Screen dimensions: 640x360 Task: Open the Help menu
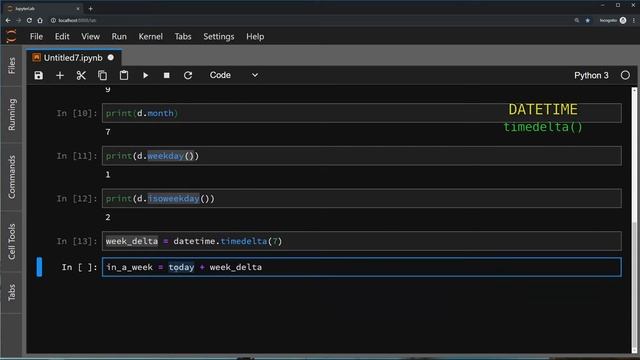(255, 37)
